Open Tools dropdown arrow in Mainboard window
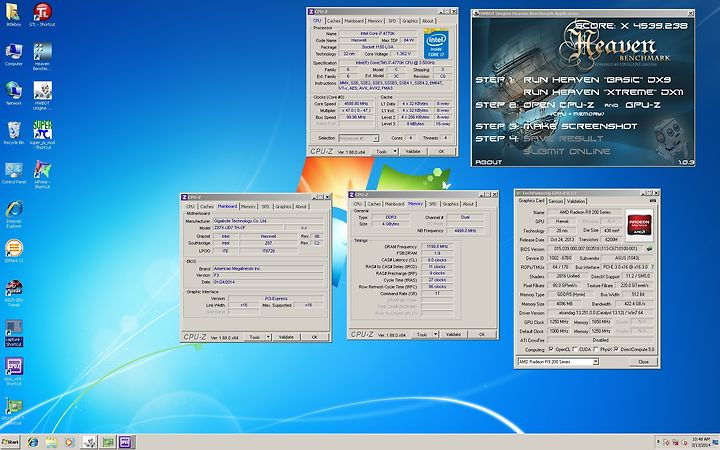 coord(268,337)
